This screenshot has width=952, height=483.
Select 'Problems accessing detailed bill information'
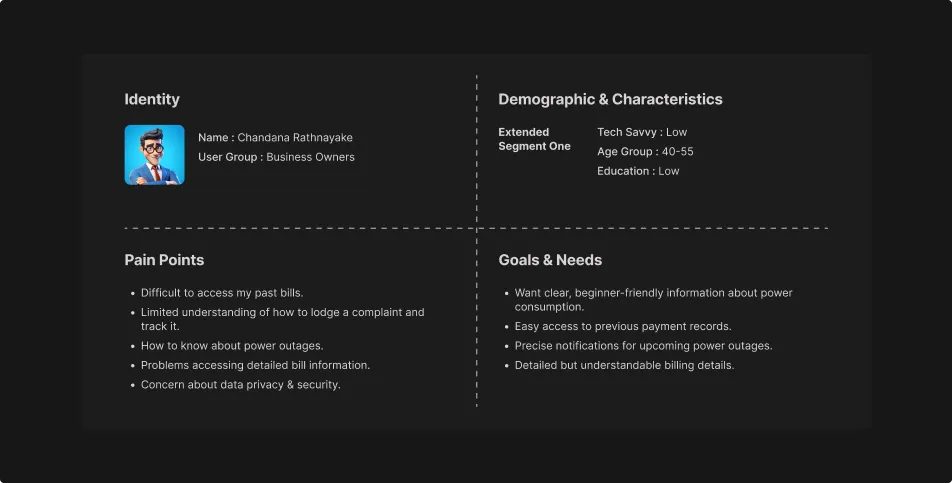coord(255,365)
